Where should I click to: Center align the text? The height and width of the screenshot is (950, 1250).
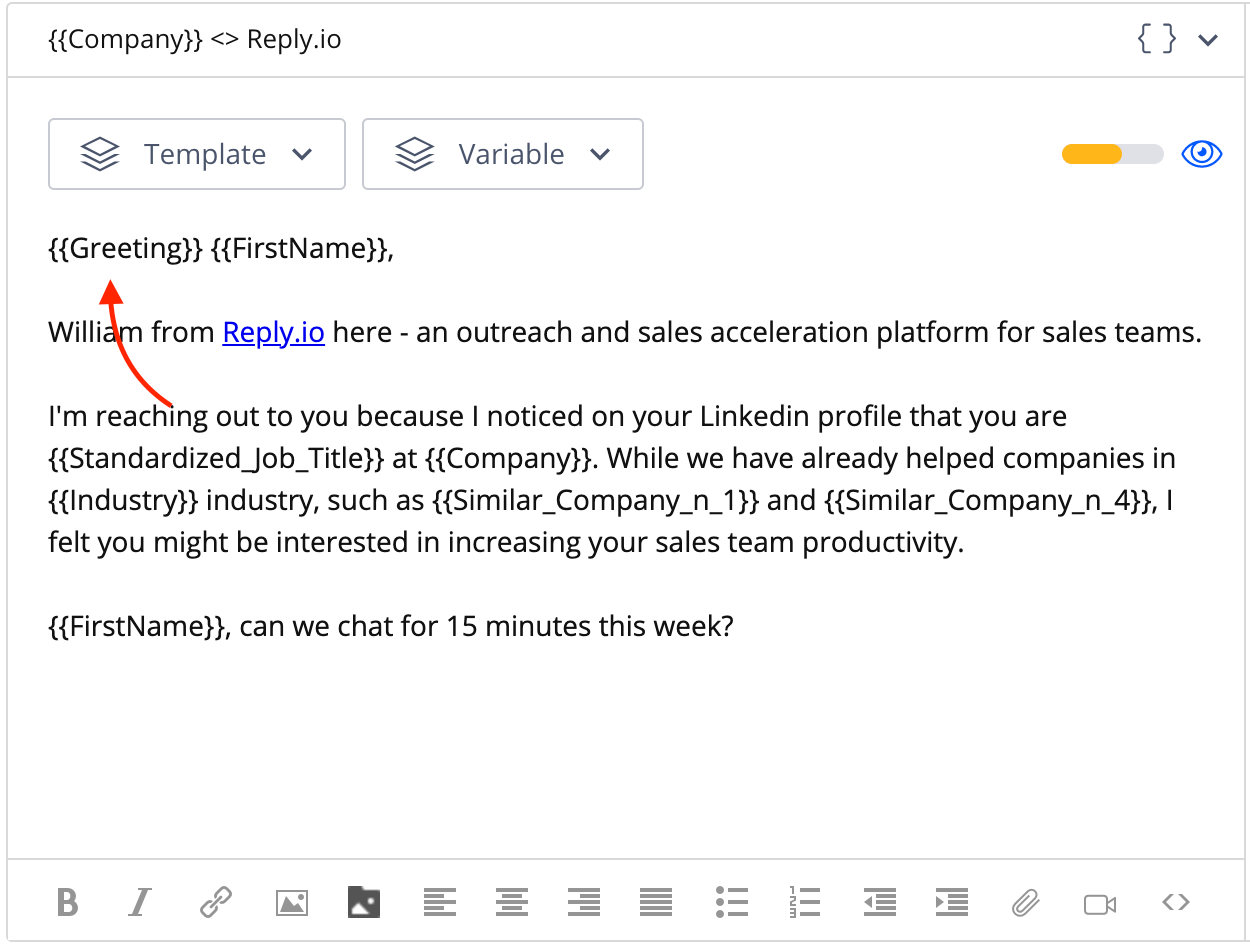(x=512, y=903)
